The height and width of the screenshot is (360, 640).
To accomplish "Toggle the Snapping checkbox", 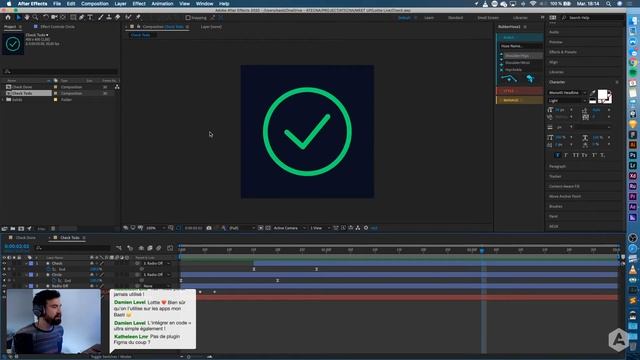I will pyautogui.click(x=188, y=18).
